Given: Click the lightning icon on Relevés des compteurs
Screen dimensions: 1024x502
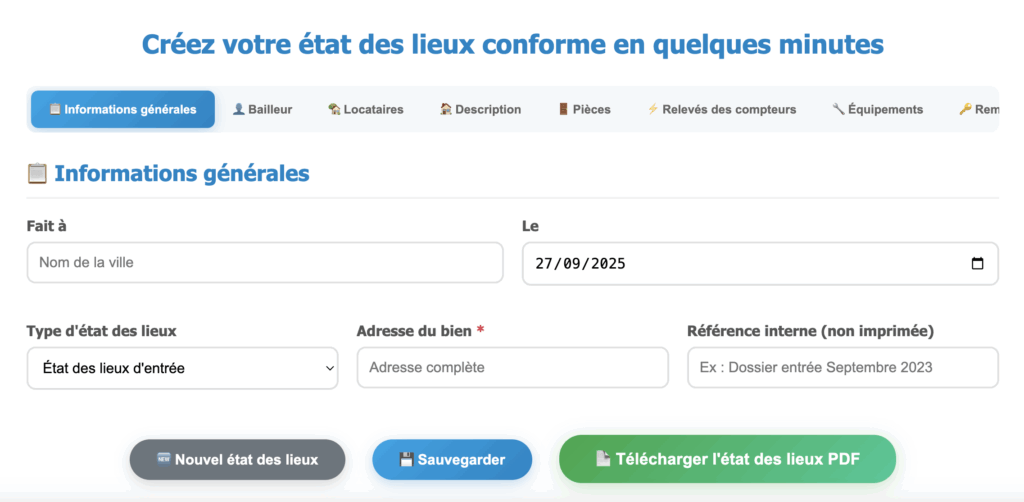Looking at the screenshot, I should pyautogui.click(x=653, y=109).
